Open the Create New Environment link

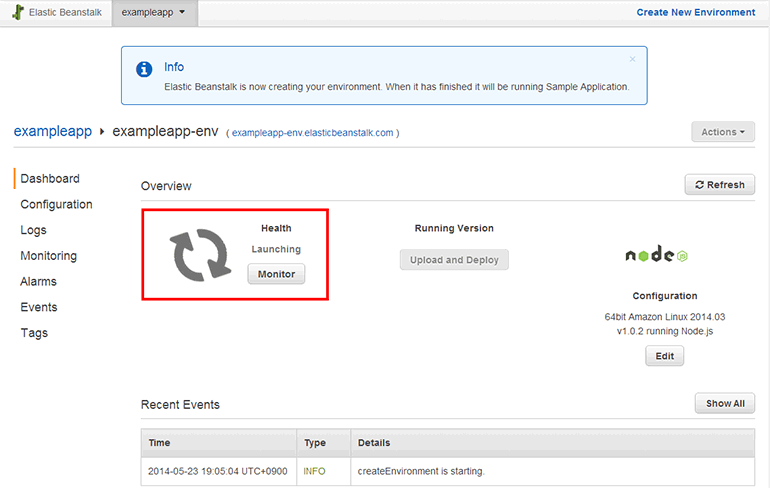pyautogui.click(x=696, y=13)
